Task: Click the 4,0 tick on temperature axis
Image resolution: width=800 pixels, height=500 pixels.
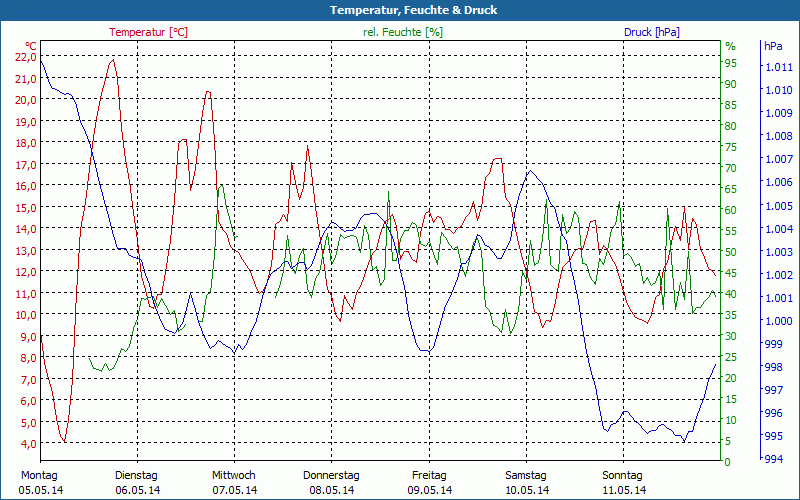Action: pos(27,443)
